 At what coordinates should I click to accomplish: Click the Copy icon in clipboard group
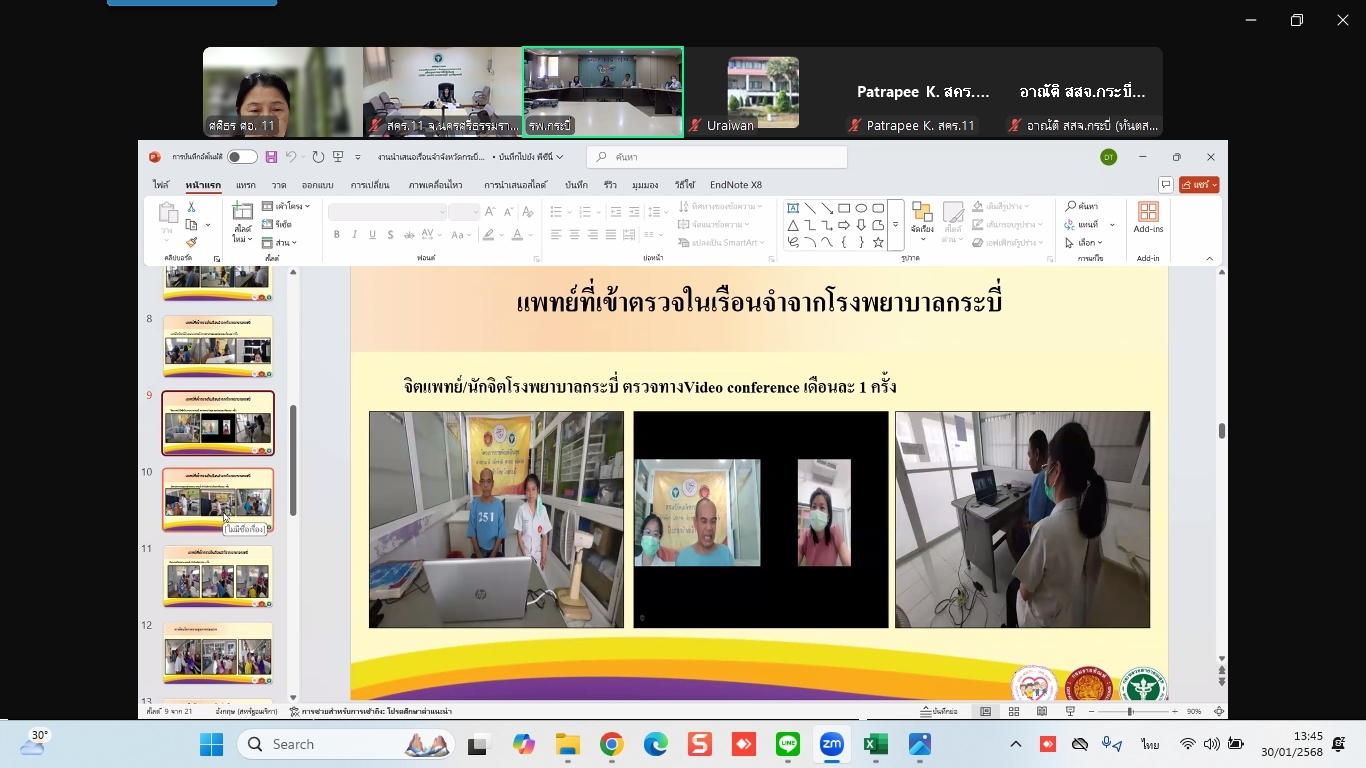191,225
